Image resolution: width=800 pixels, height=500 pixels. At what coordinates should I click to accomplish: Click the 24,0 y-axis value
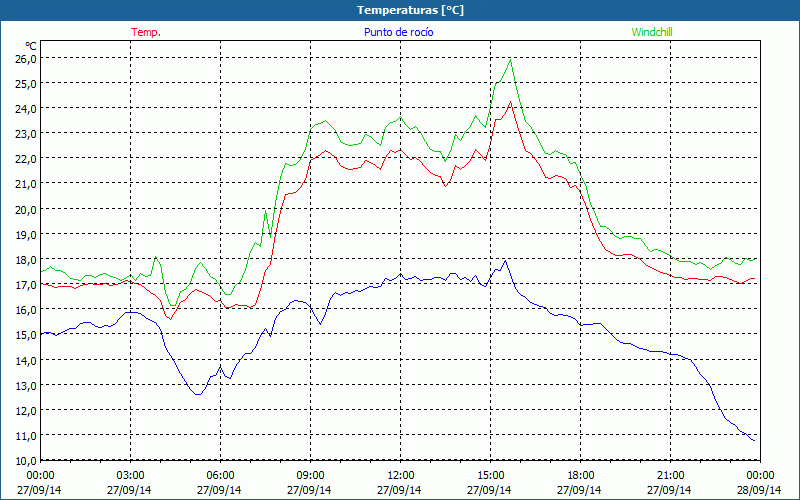(x=27, y=108)
